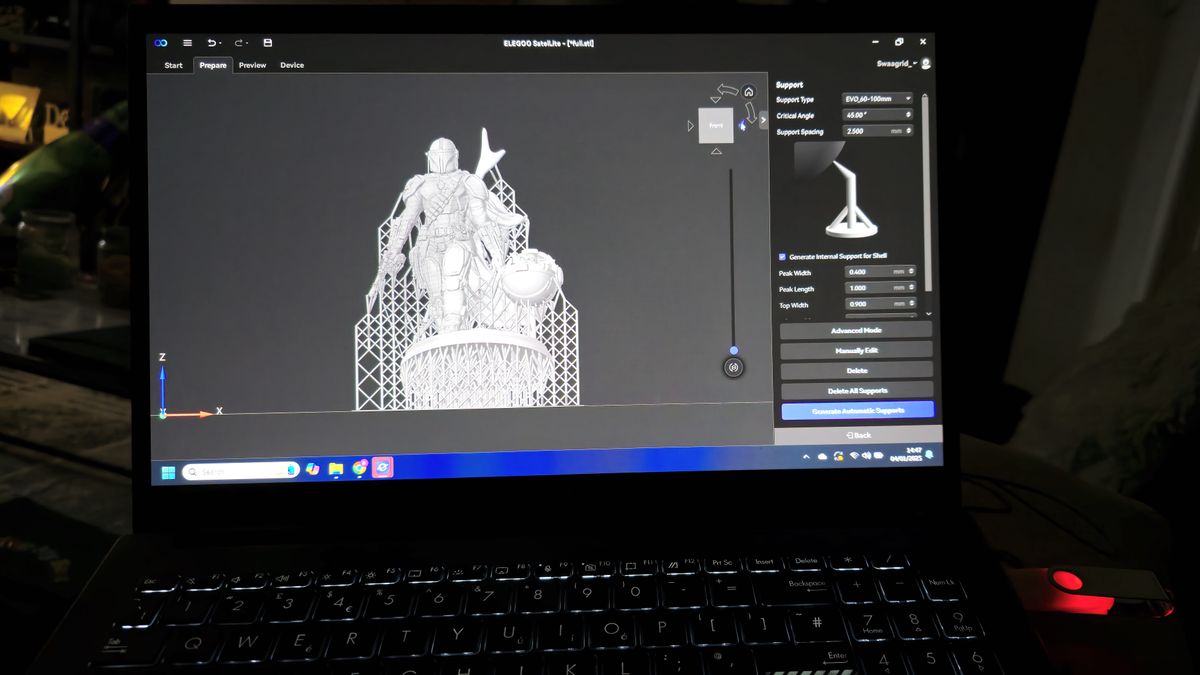Collapse the right panel with the arrow tab
Viewport: 1200px width, 675px height.
tap(763, 120)
